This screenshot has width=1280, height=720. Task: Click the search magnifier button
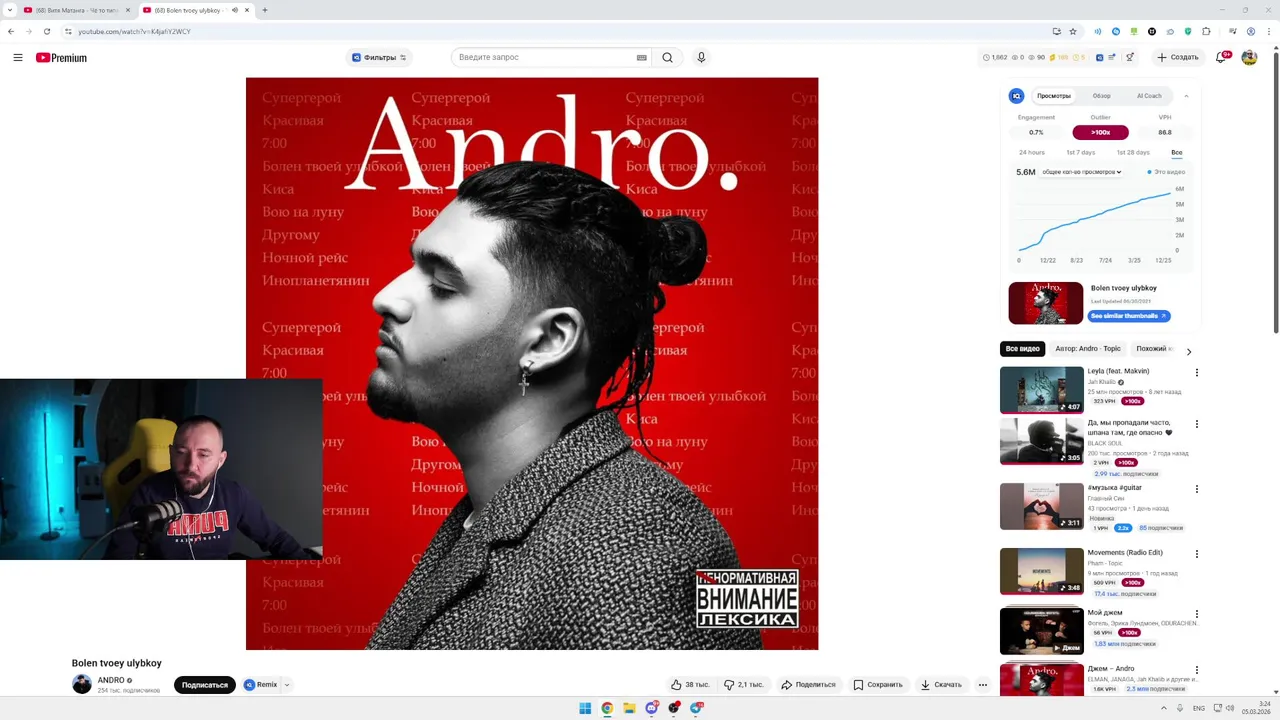point(668,58)
